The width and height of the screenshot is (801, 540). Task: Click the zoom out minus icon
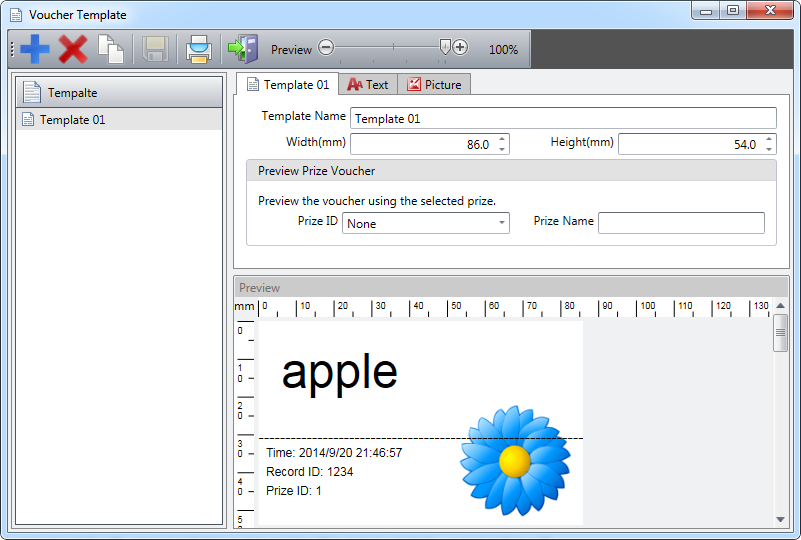point(326,48)
